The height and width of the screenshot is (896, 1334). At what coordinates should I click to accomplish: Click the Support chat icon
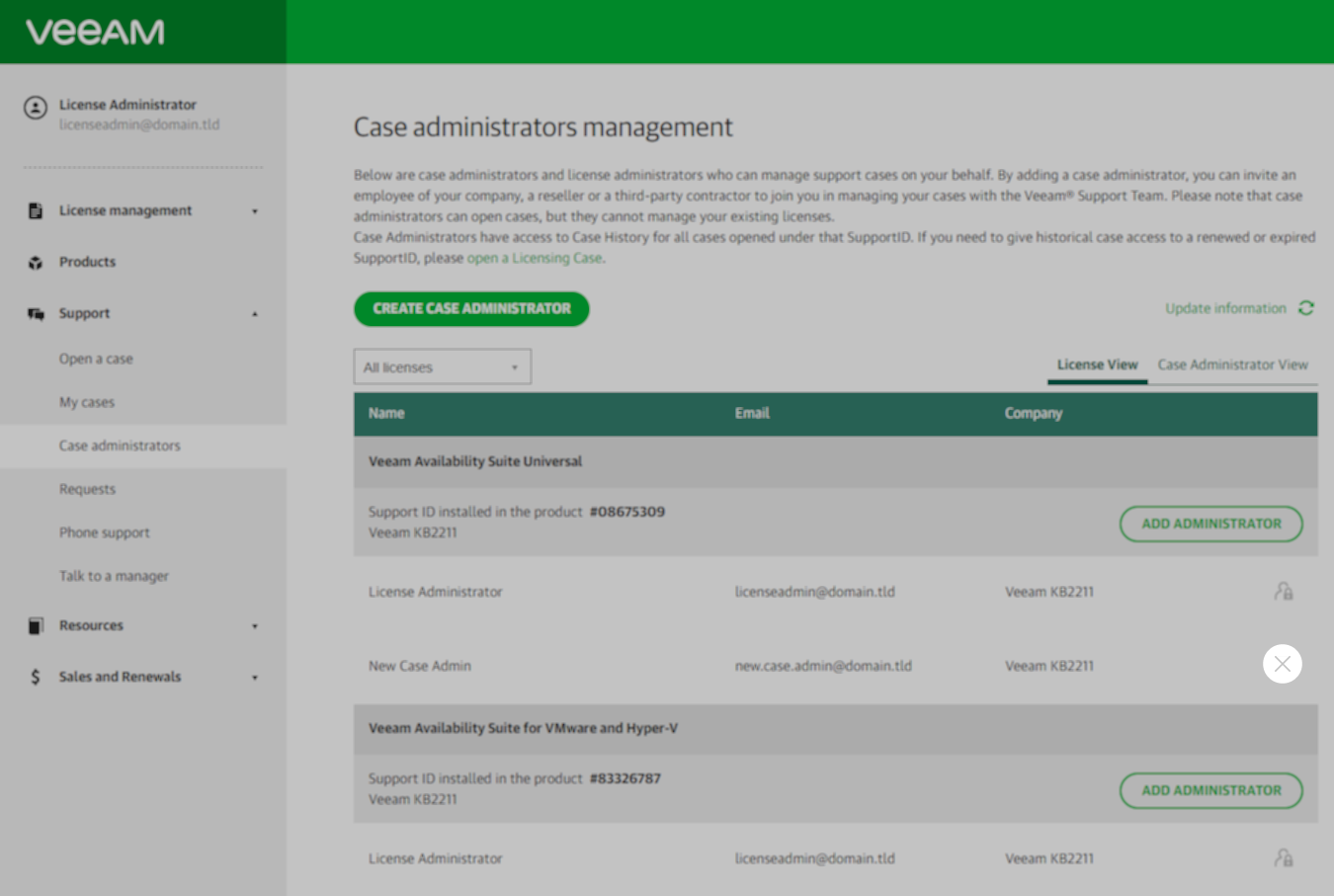pos(36,313)
